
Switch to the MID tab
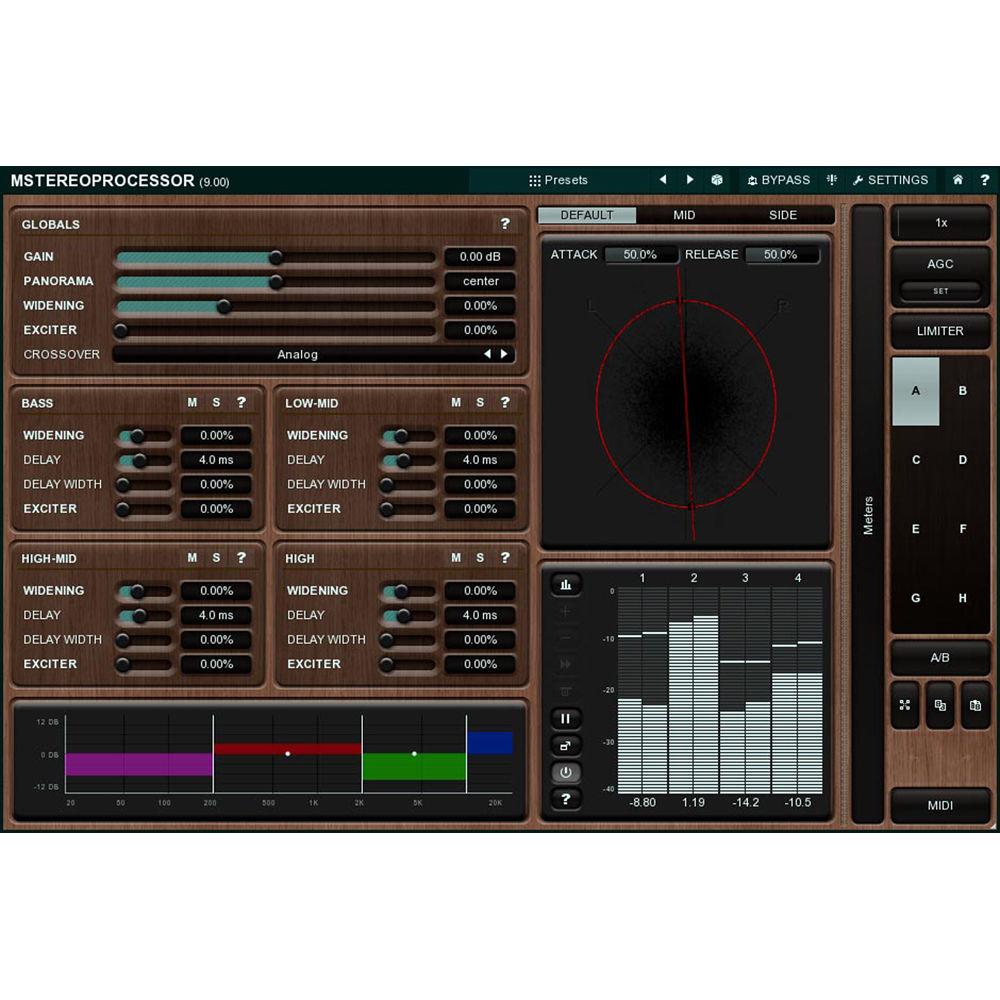click(684, 215)
